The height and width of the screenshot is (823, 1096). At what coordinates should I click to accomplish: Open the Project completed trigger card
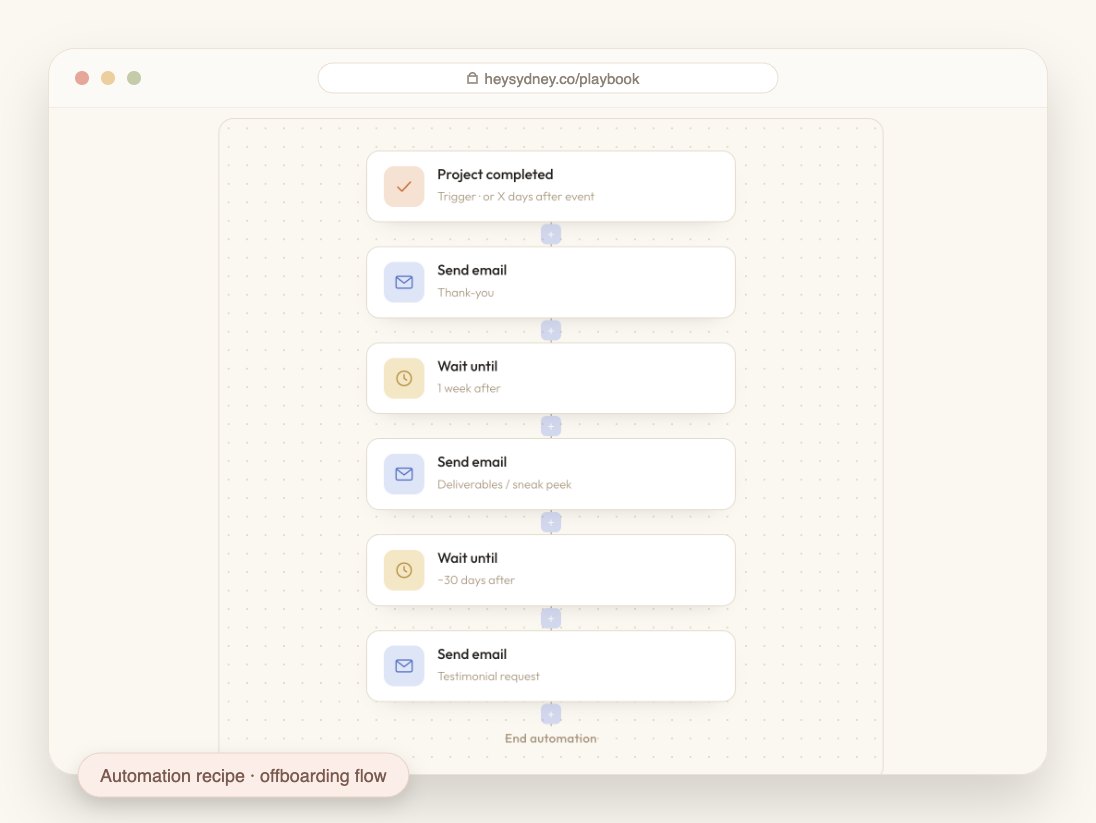(551, 187)
